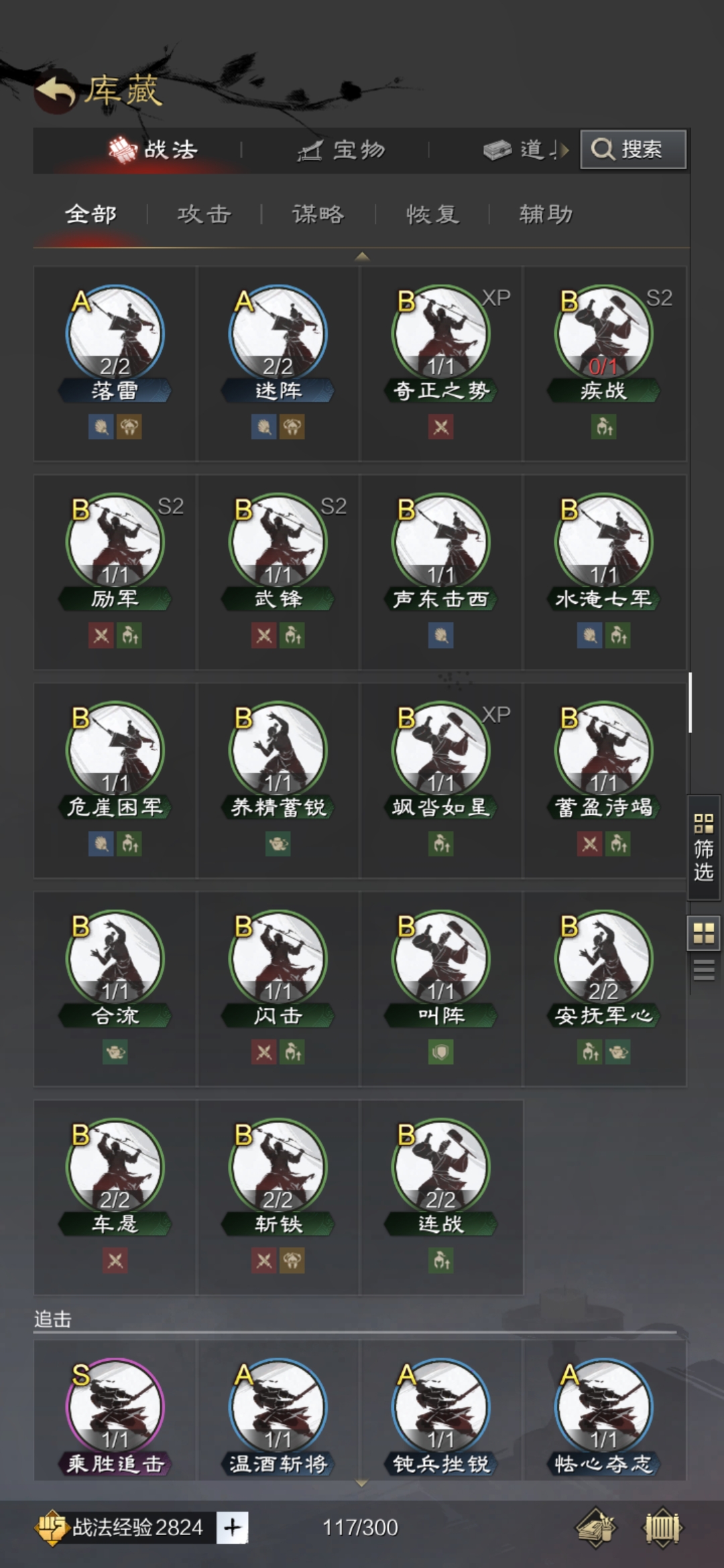Image resolution: width=724 pixels, height=1568 pixels.
Task: Tap the back arrow beside 库藏
Action: [56, 92]
